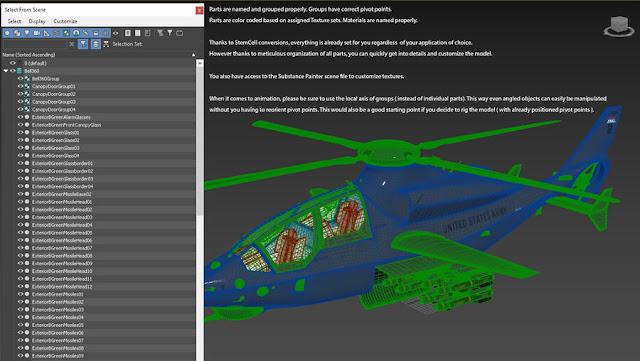Image resolution: width=640 pixels, height=361 pixels.
Task: Click the scrollbar up arrow
Action: coord(200,63)
